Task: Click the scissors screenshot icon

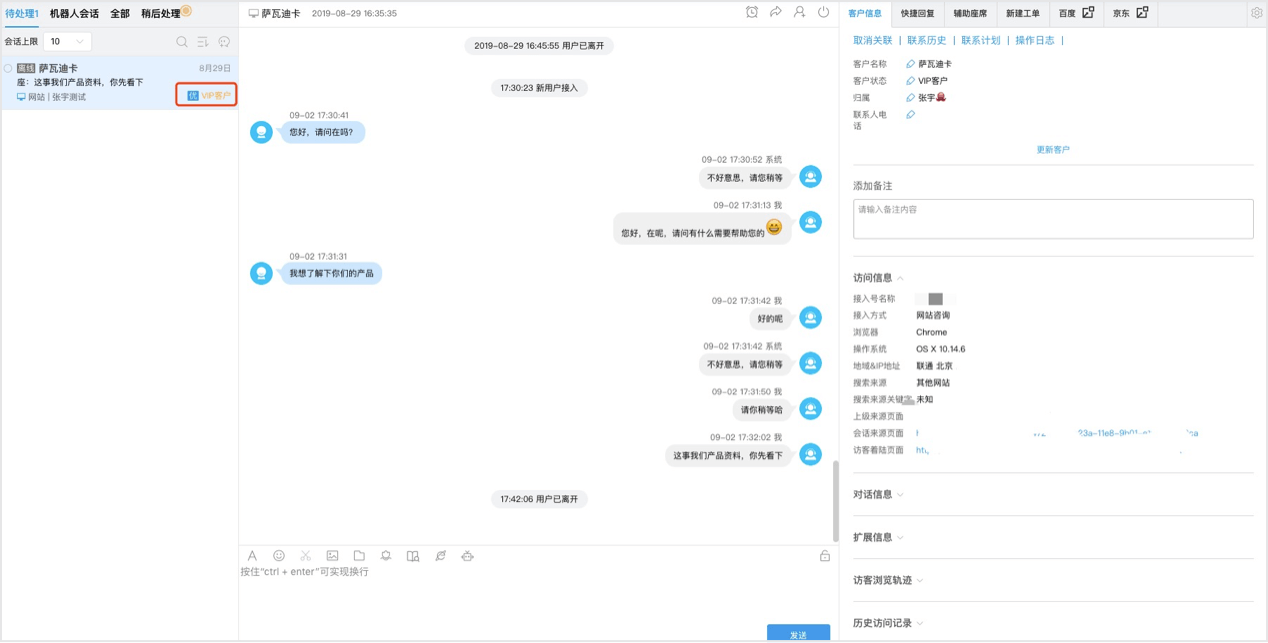Action: 306,556
